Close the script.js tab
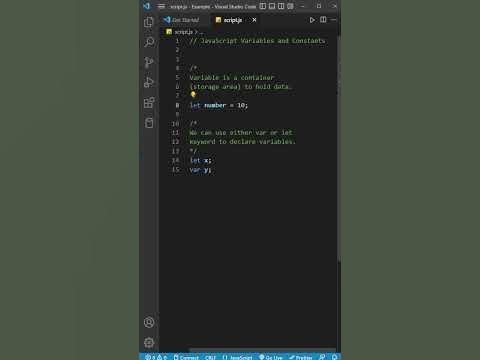Viewport: 480px width, 360px height. [254, 20]
